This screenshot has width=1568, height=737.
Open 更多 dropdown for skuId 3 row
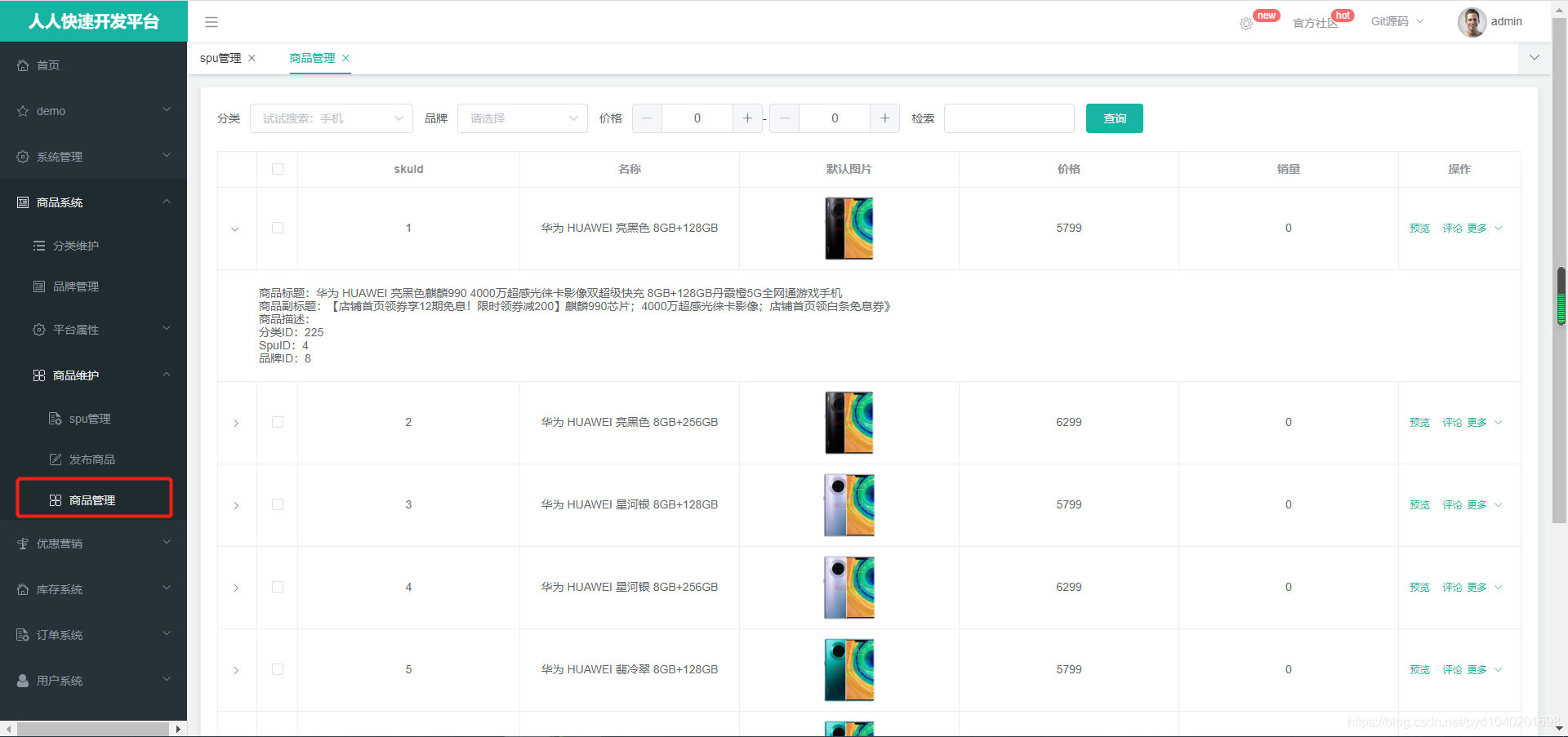coord(1484,505)
